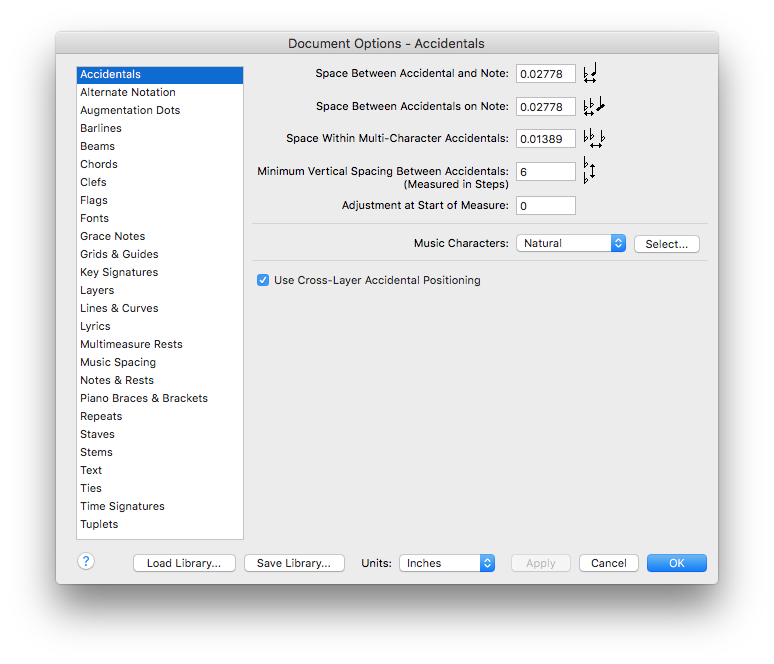Select Lines & Curves category
Screen dimensions: 774x664
160,309
